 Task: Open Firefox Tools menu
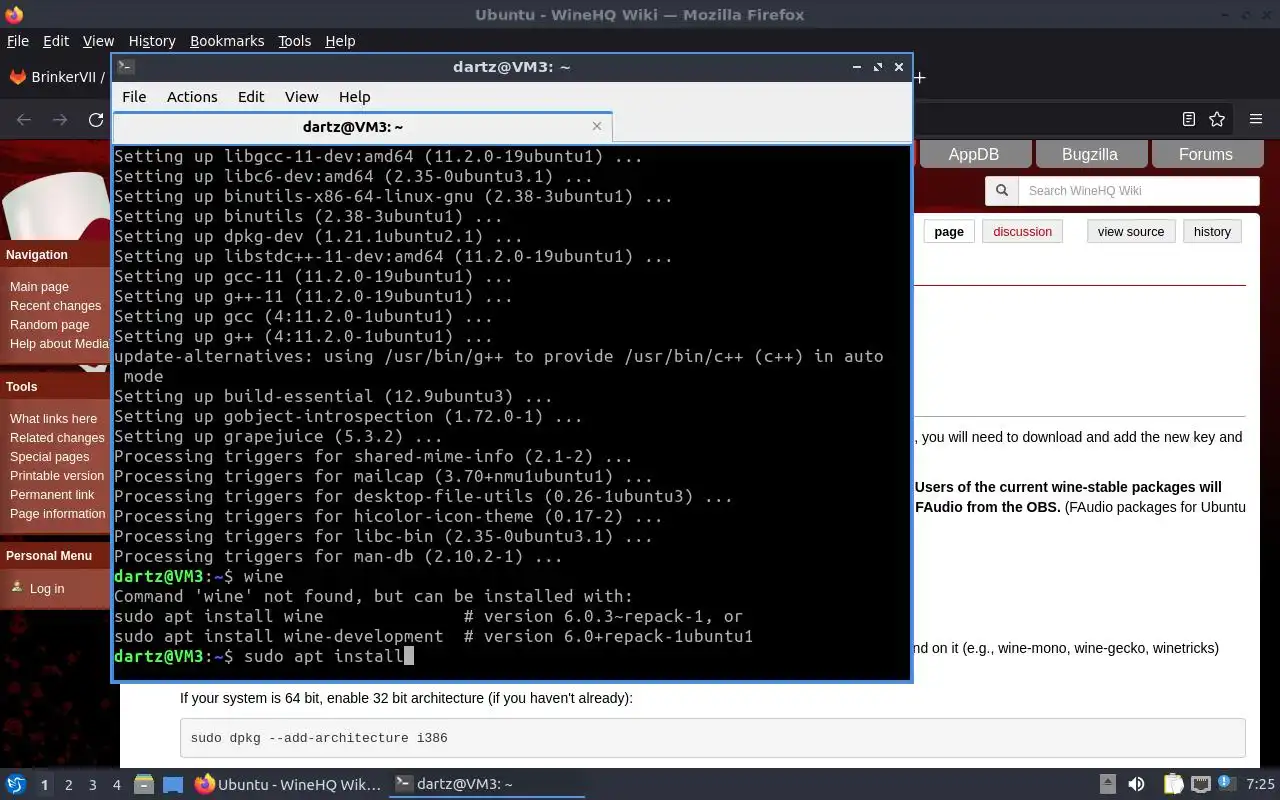(294, 41)
